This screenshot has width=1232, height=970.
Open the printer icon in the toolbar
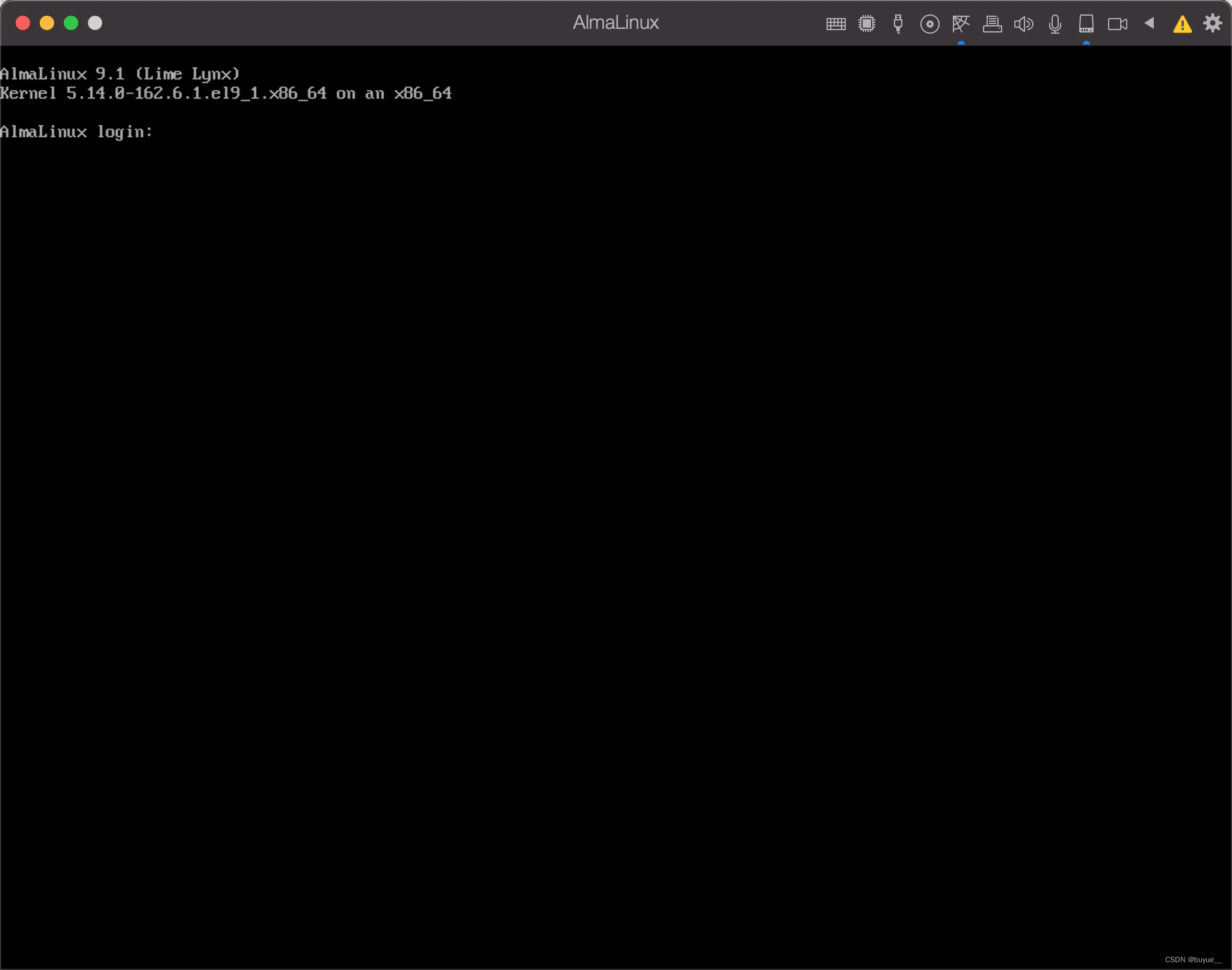click(992, 24)
